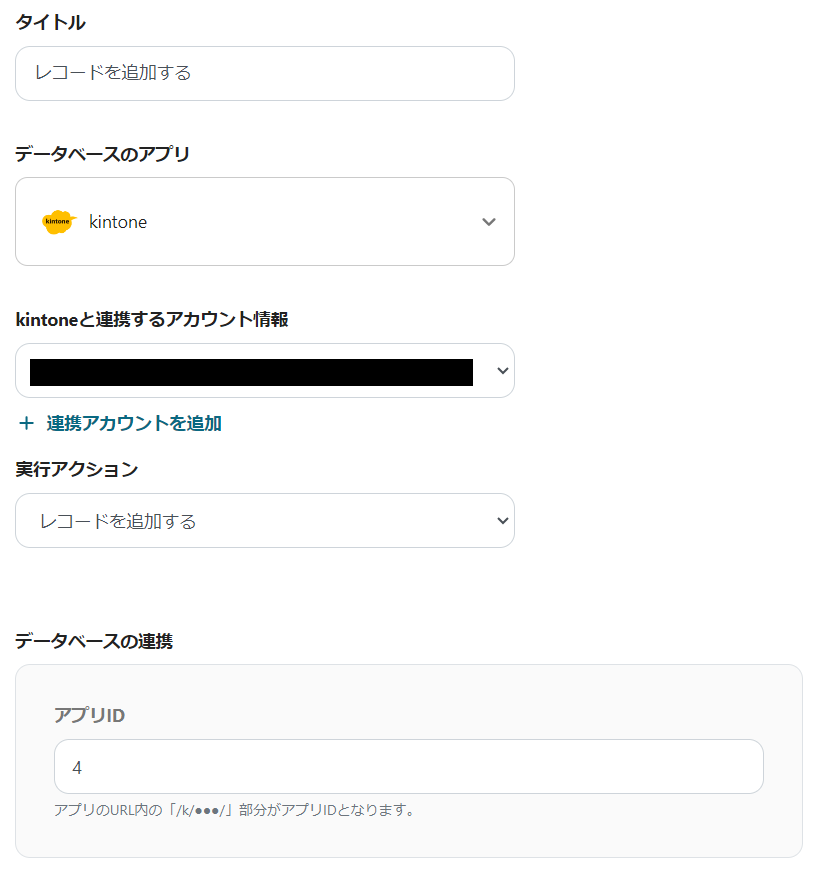Add a linked account via 連携アカウントを追加

click(x=134, y=423)
